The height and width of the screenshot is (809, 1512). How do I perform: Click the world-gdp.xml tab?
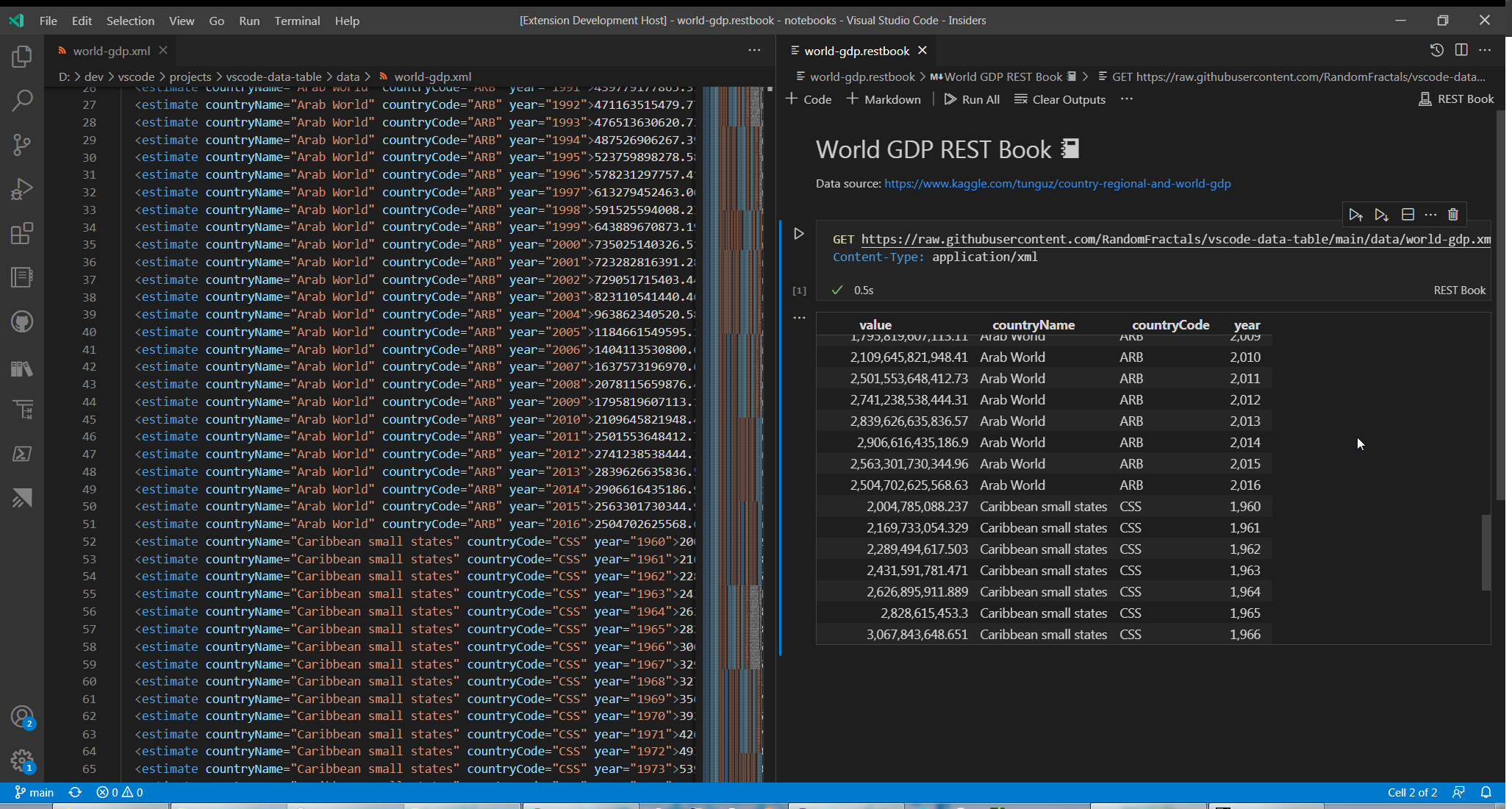tap(111, 50)
